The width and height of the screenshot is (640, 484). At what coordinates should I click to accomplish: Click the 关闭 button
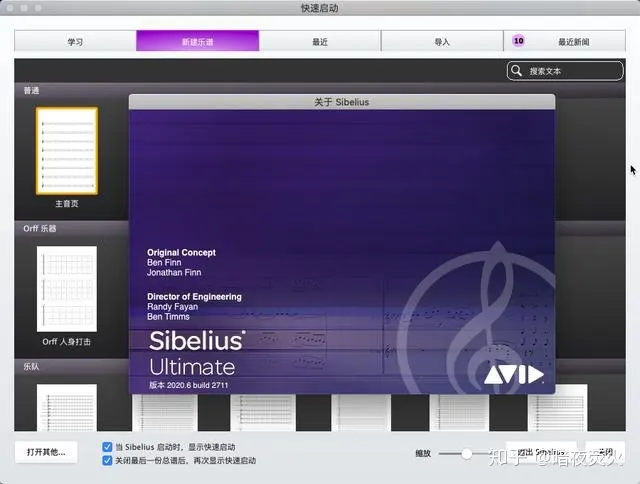click(605, 452)
